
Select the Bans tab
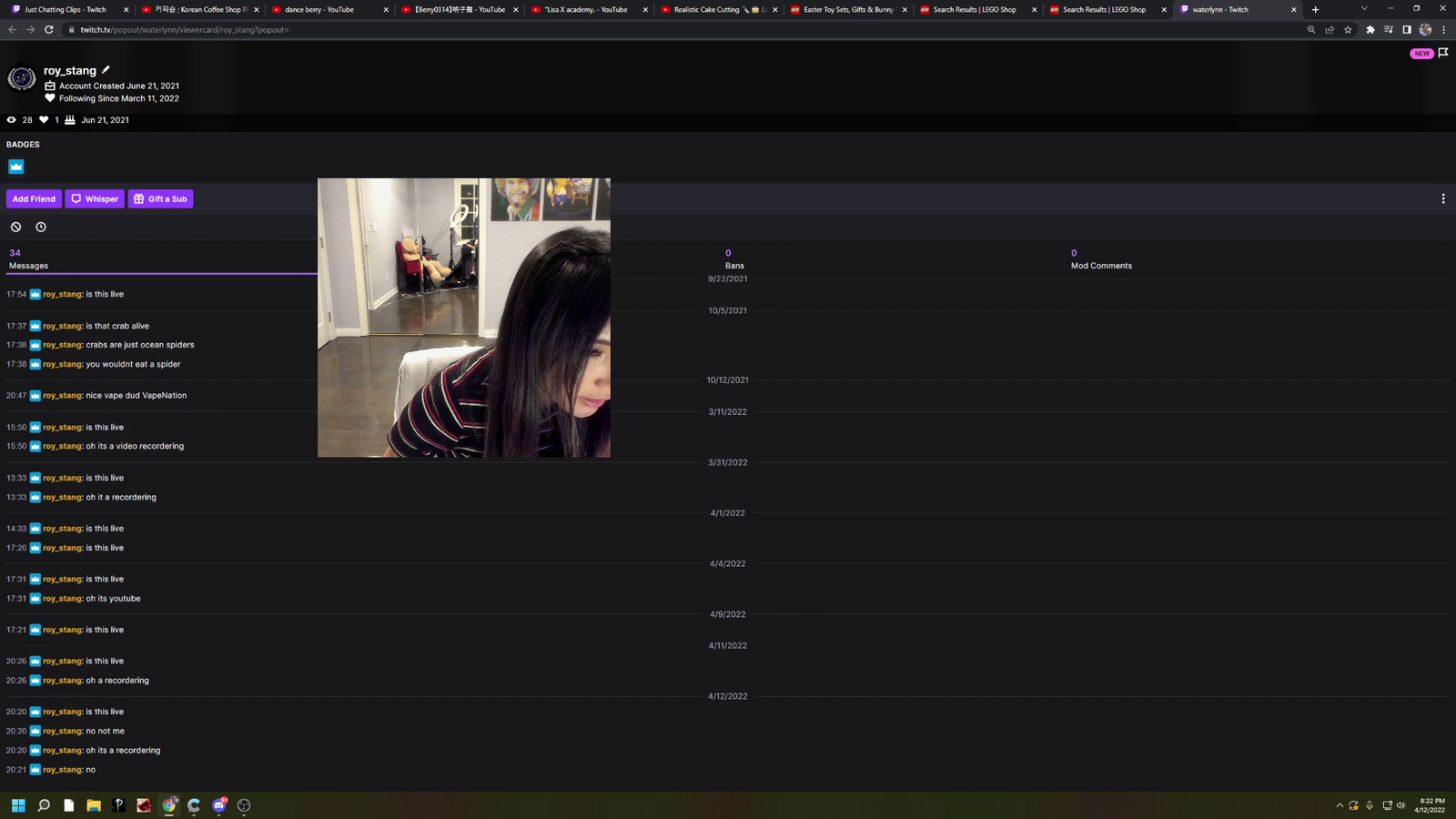click(733, 259)
